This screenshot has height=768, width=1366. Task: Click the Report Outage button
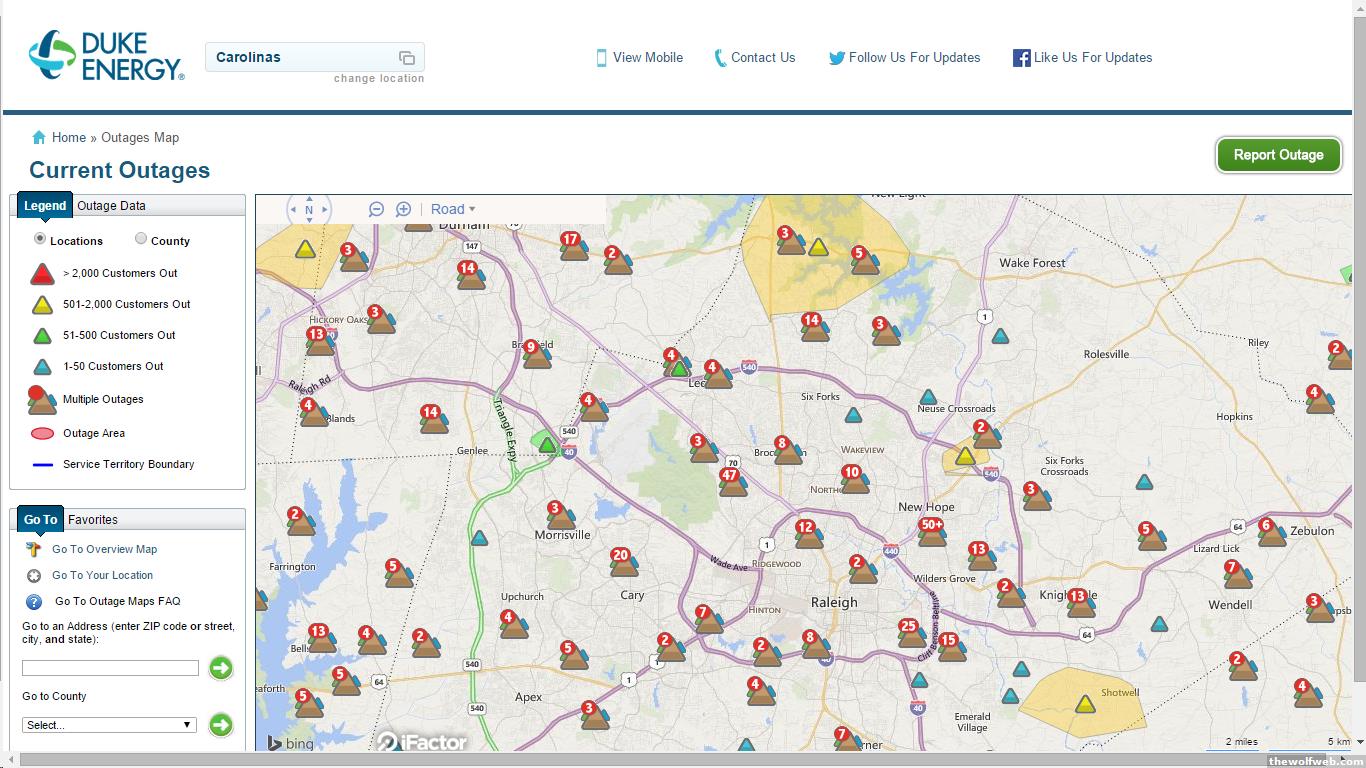coord(1278,155)
